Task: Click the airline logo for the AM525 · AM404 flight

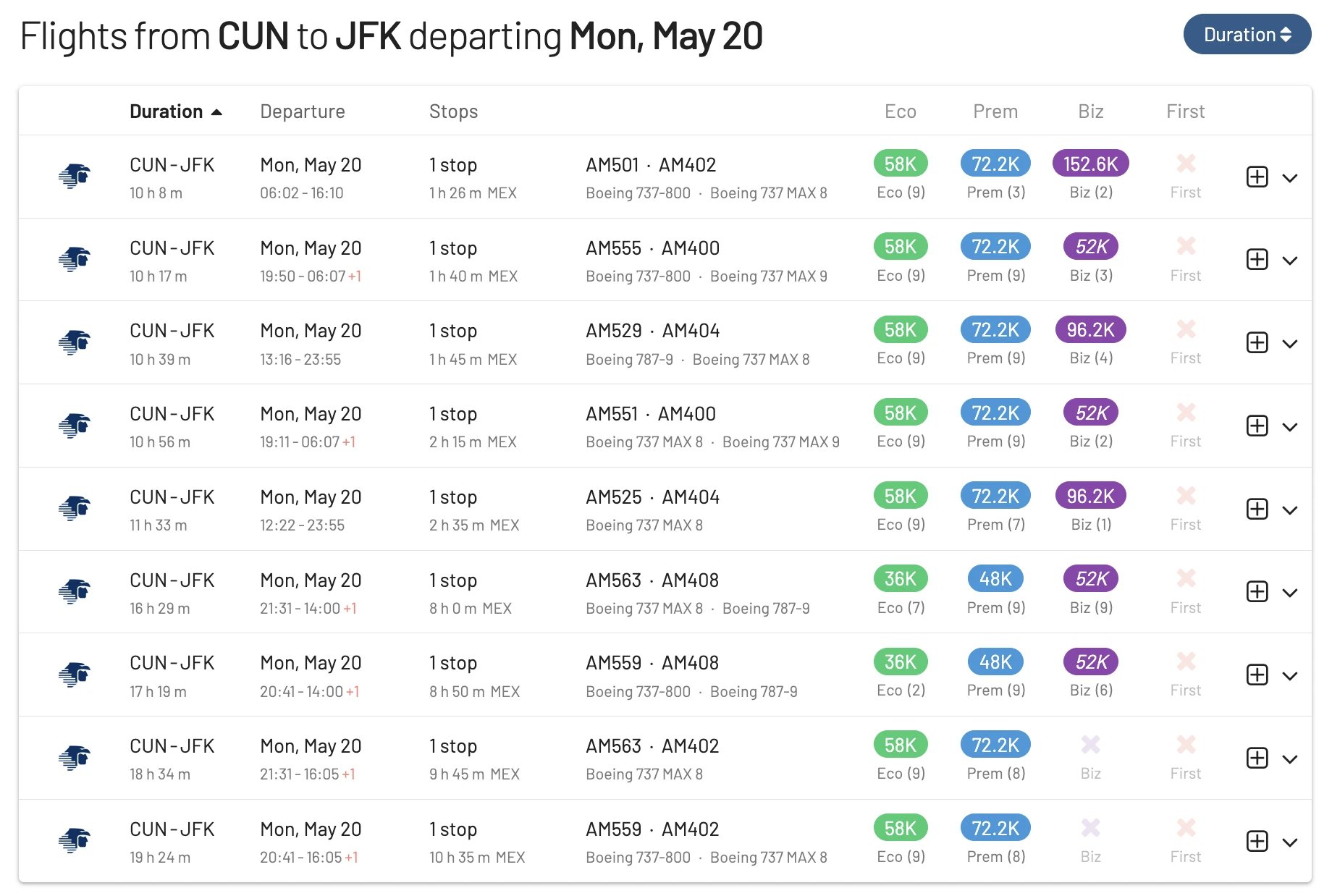Action: 75,508
